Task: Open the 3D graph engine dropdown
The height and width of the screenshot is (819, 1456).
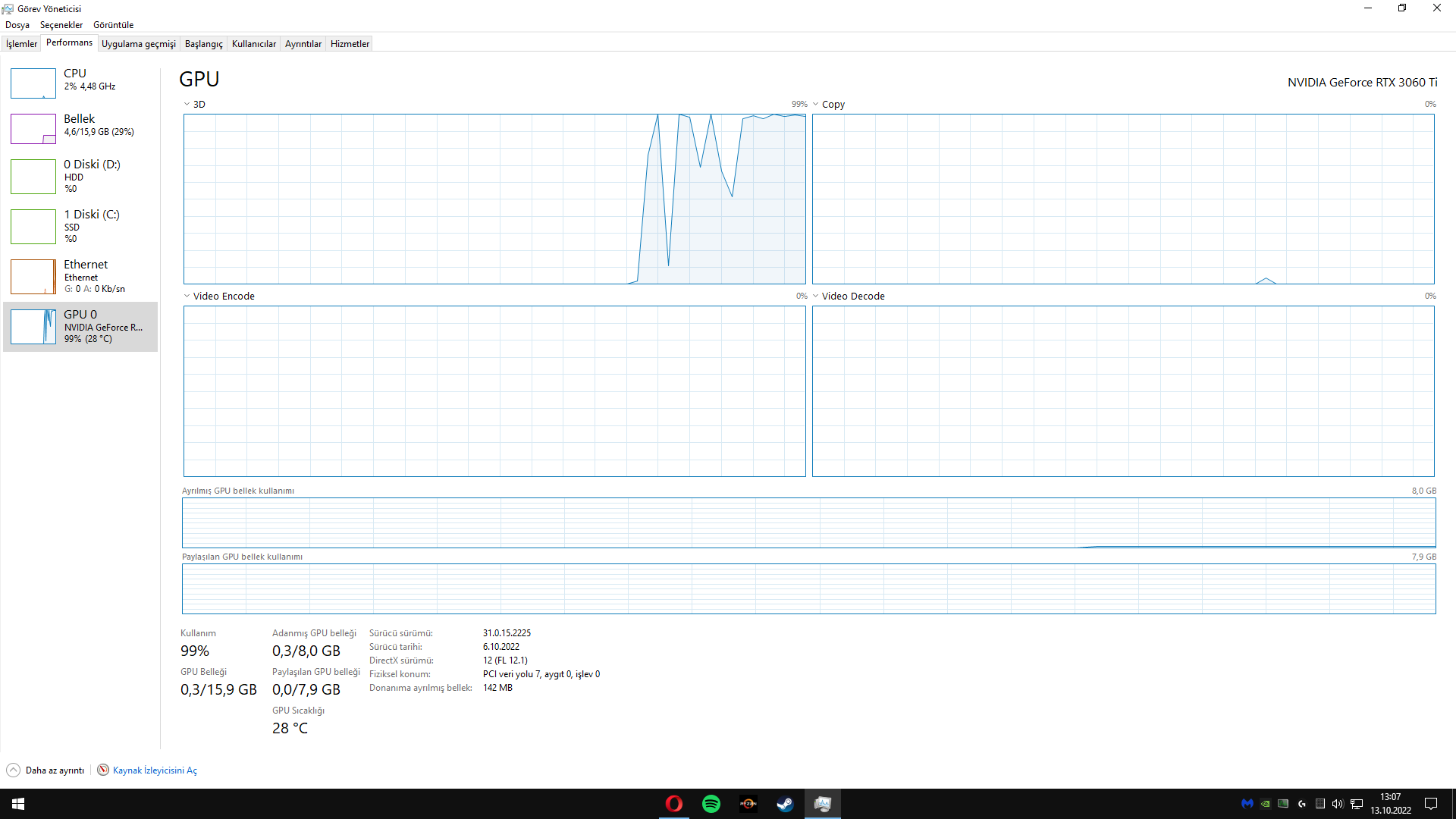Action: (187, 105)
